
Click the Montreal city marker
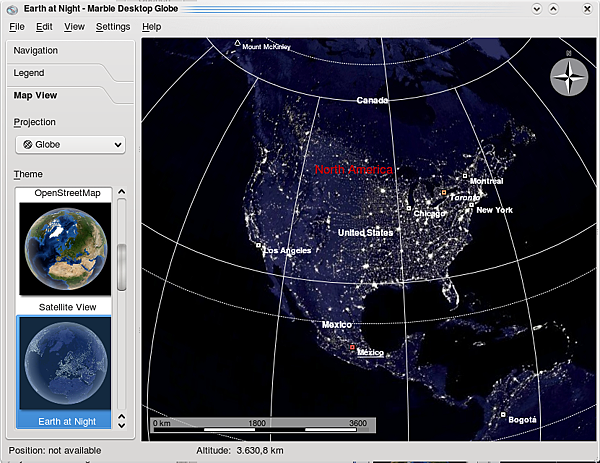(x=465, y=176)
